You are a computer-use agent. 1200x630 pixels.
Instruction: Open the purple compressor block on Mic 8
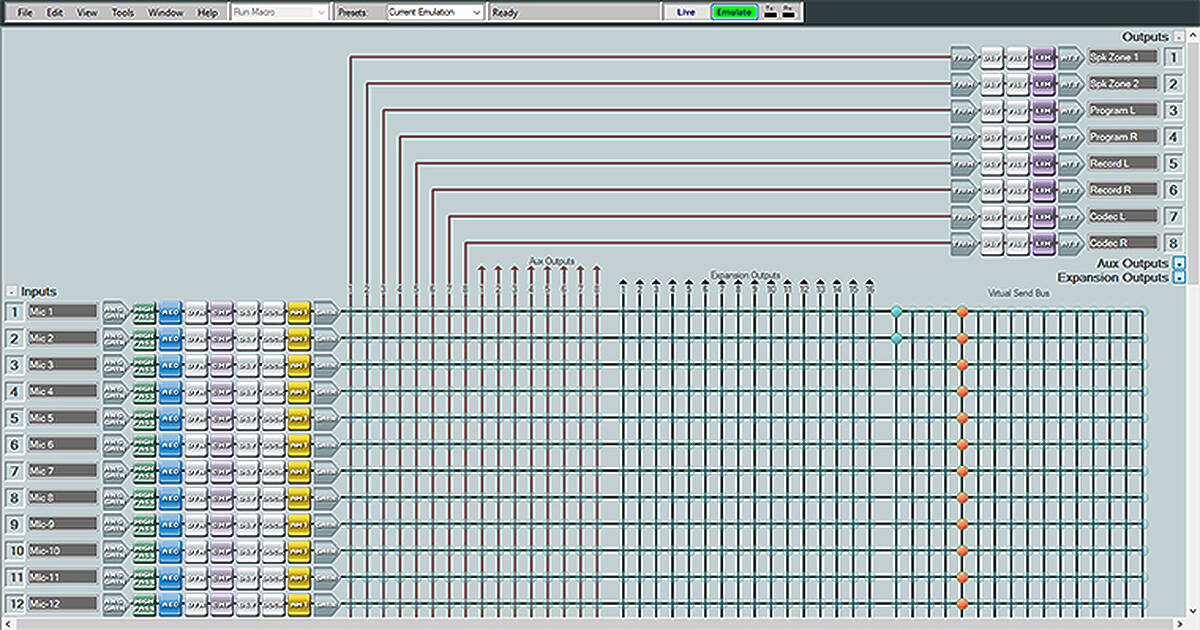tap(221, 497)
